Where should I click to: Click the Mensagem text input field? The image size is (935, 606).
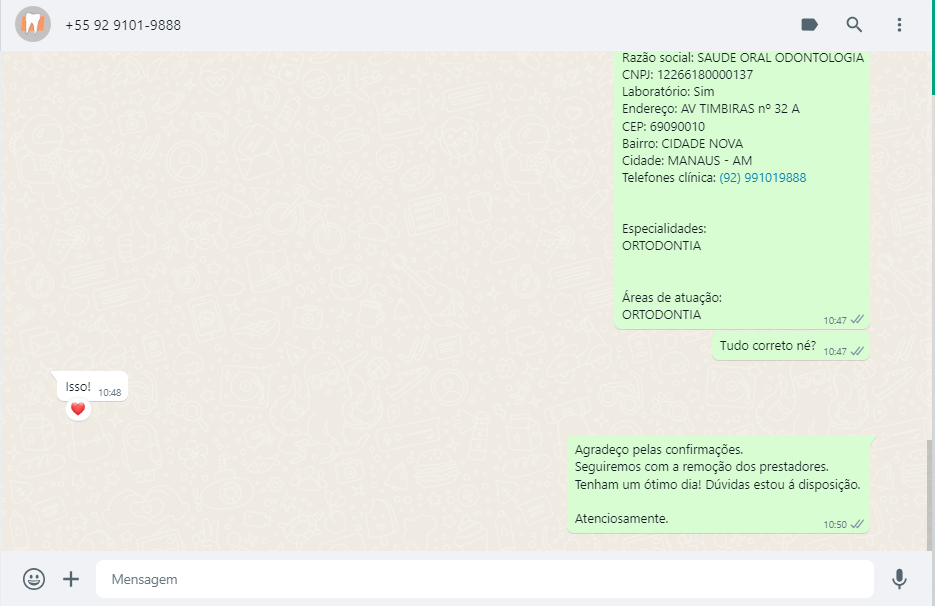coord(485,579)
